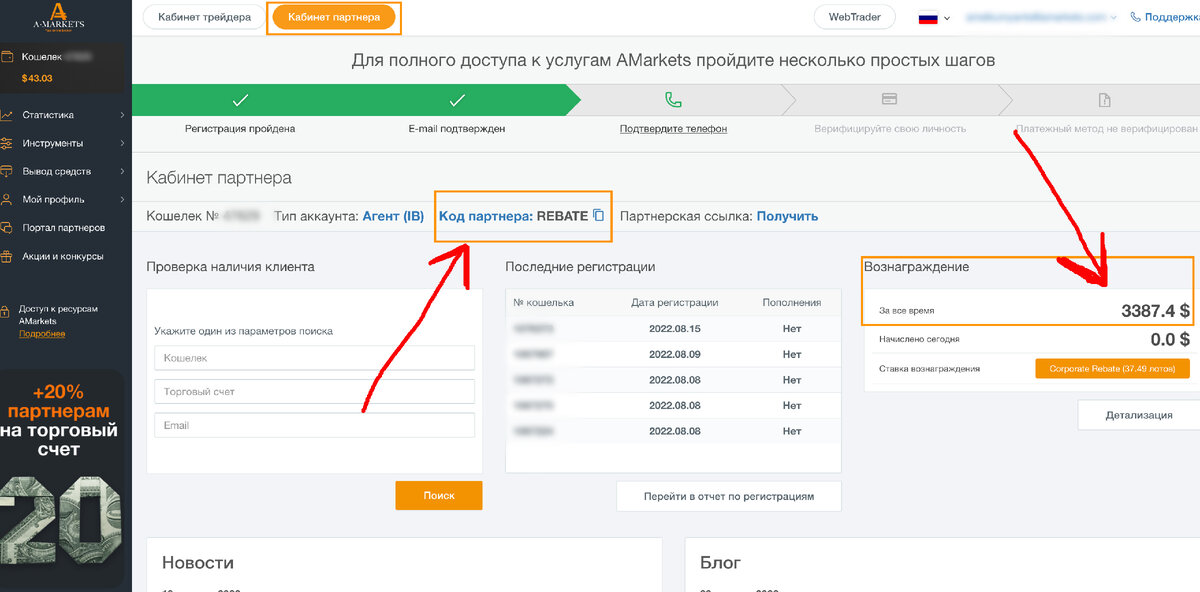Switch to Кабинет трейдера tab
Screen dimensions: 1200x592
pyautogui.click(x=205, y=17)
